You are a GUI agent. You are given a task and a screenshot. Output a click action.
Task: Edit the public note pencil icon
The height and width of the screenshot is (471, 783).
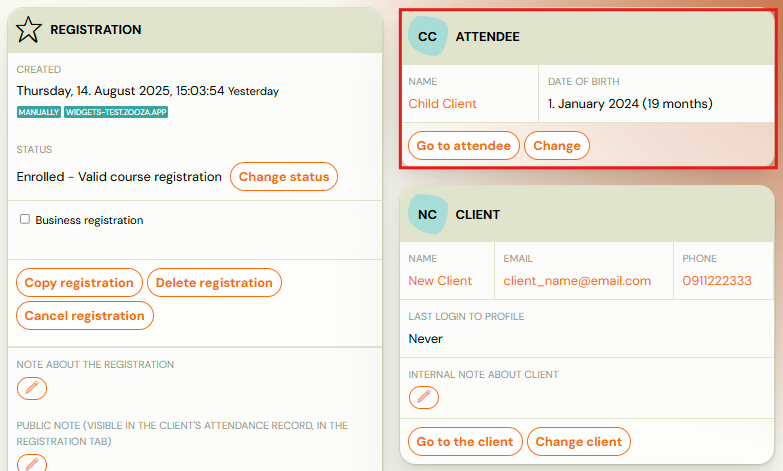(x=32, y=463)
